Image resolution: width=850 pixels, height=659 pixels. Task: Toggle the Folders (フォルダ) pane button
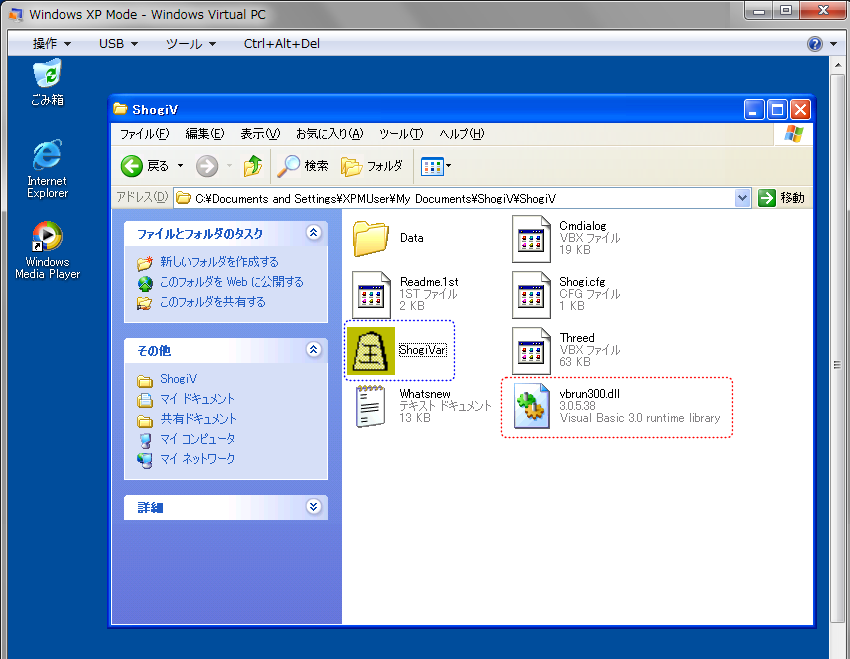click(x=372, y=166)
